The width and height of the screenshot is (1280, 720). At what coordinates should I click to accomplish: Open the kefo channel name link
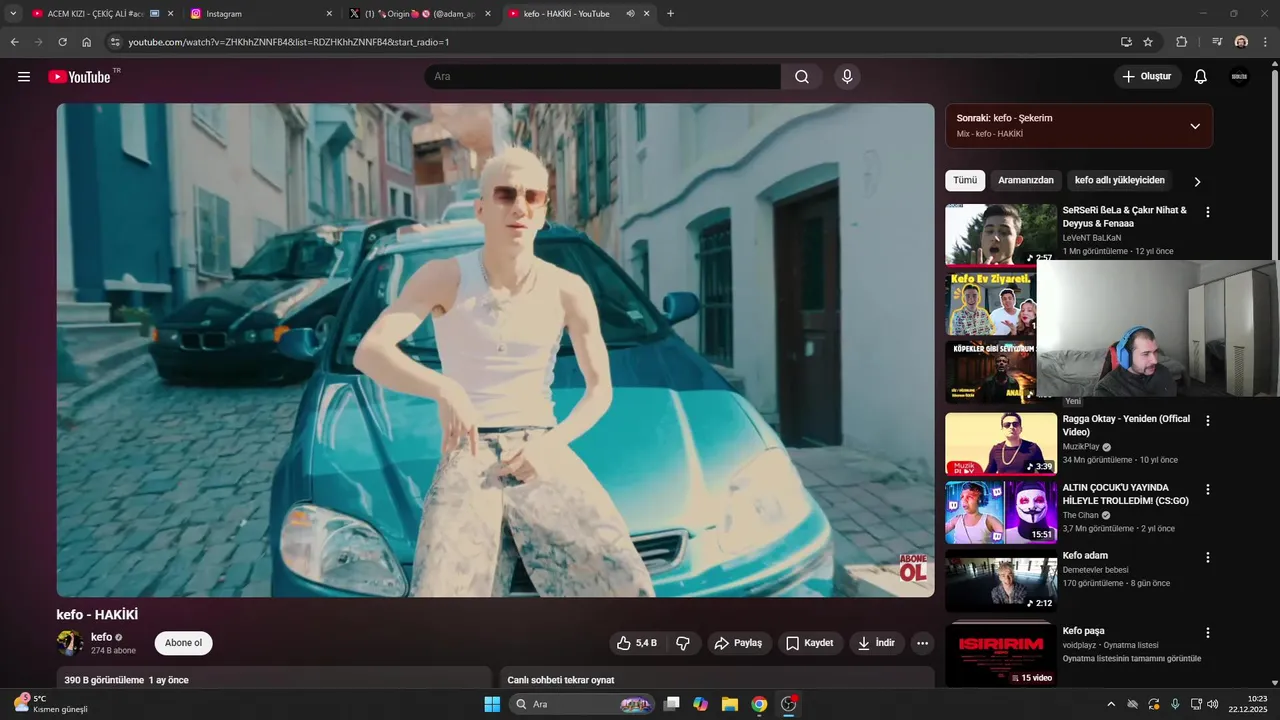pos(101,637)
